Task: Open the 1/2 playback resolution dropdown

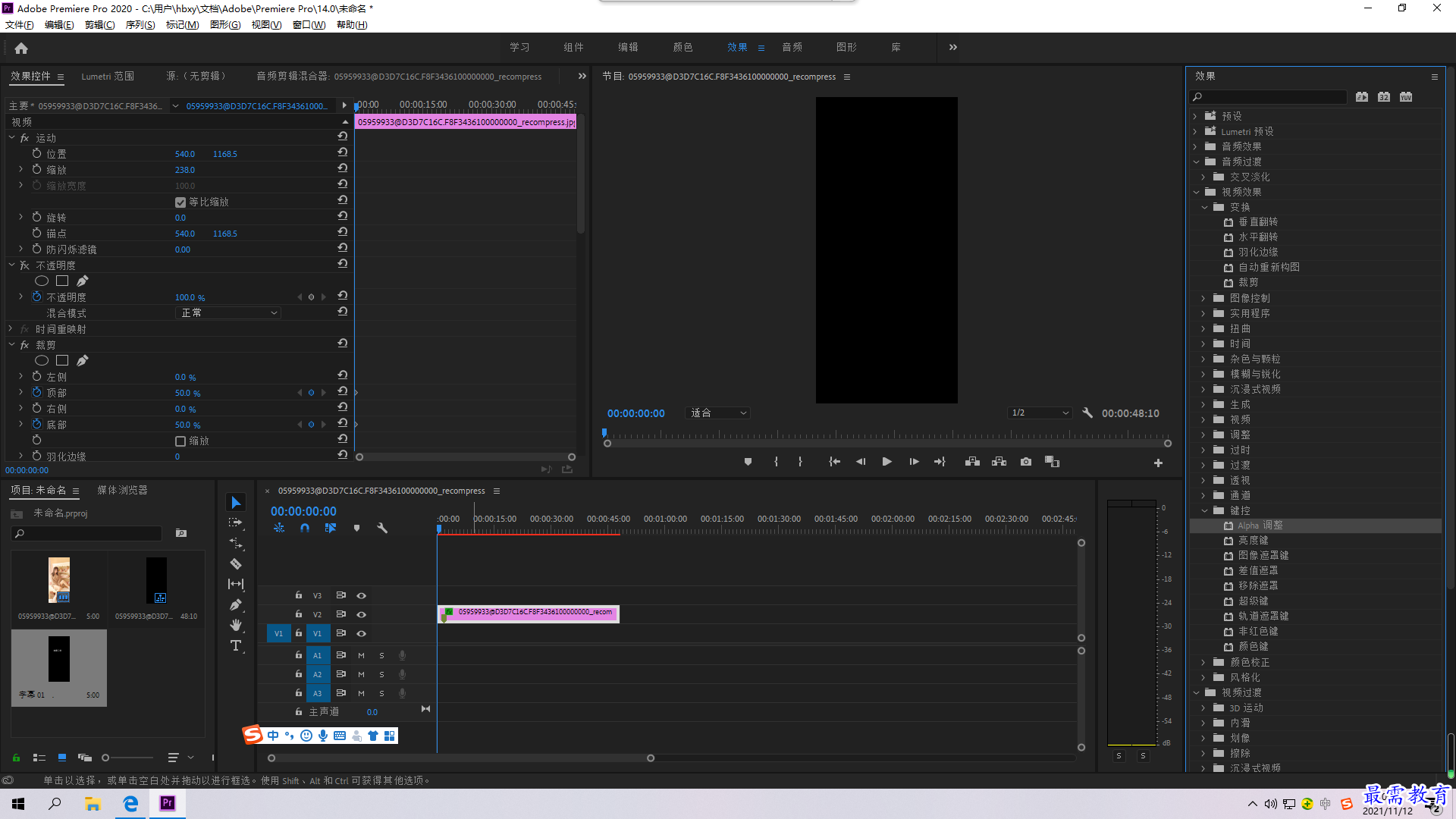Action: [1040, 413]
